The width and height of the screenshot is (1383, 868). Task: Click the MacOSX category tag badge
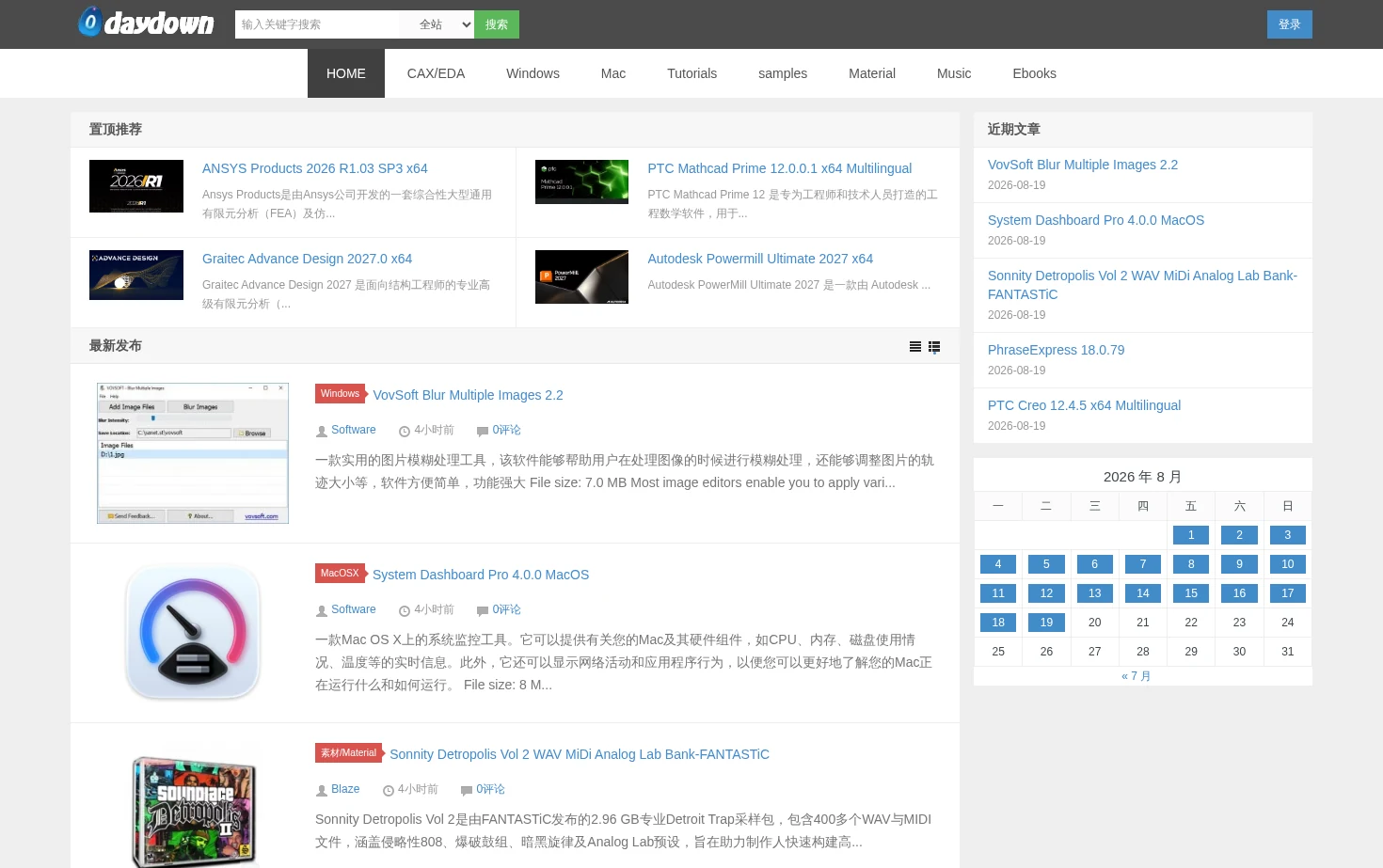click(340, 574)
